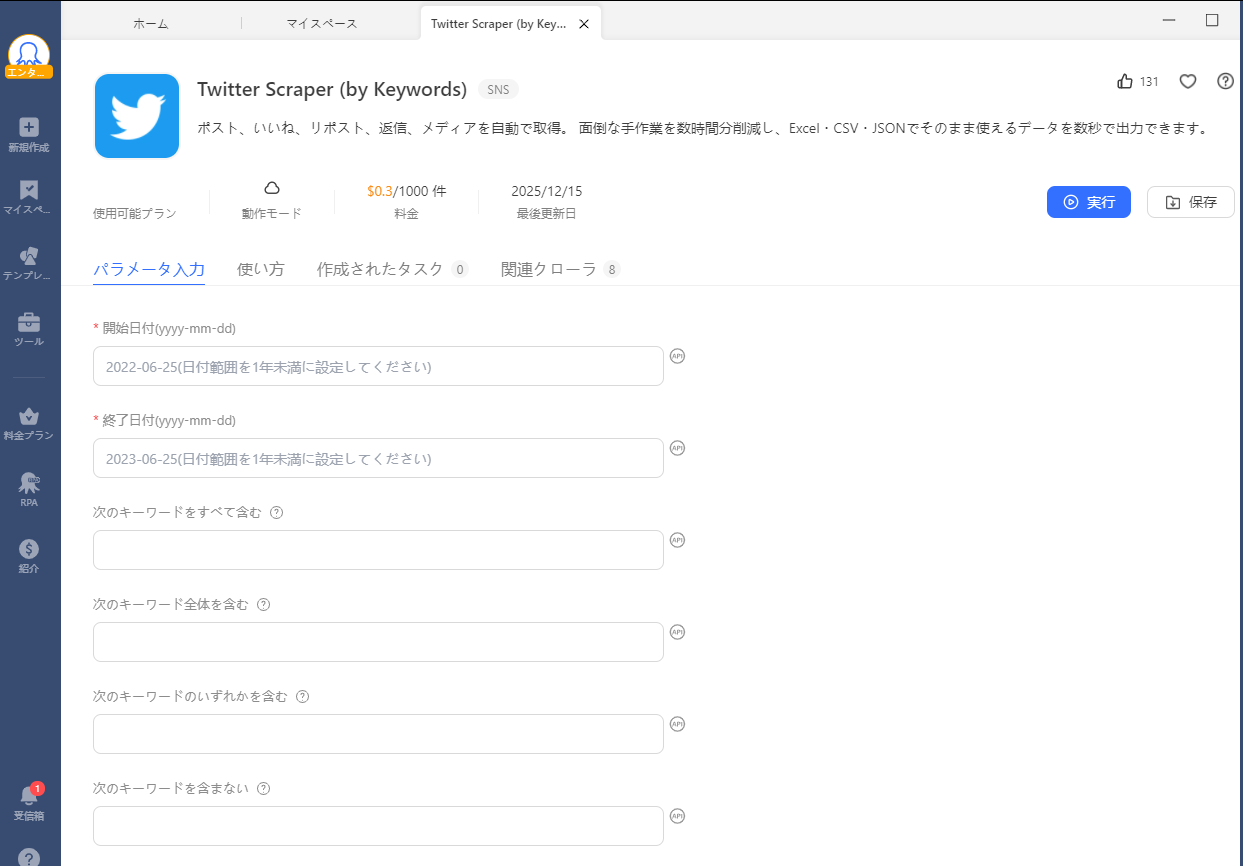
Task: Open the 料金プラン icon in the sidebar
Action: [29, 420]
